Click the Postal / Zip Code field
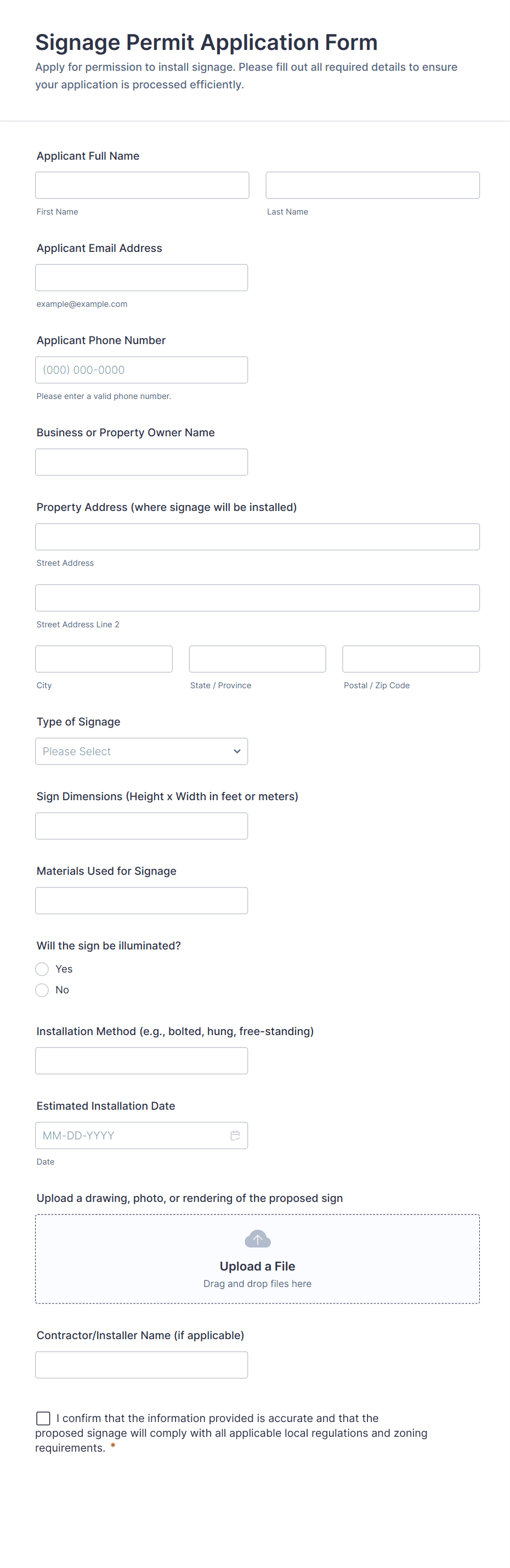510x1568 pixels. point(411,659)
